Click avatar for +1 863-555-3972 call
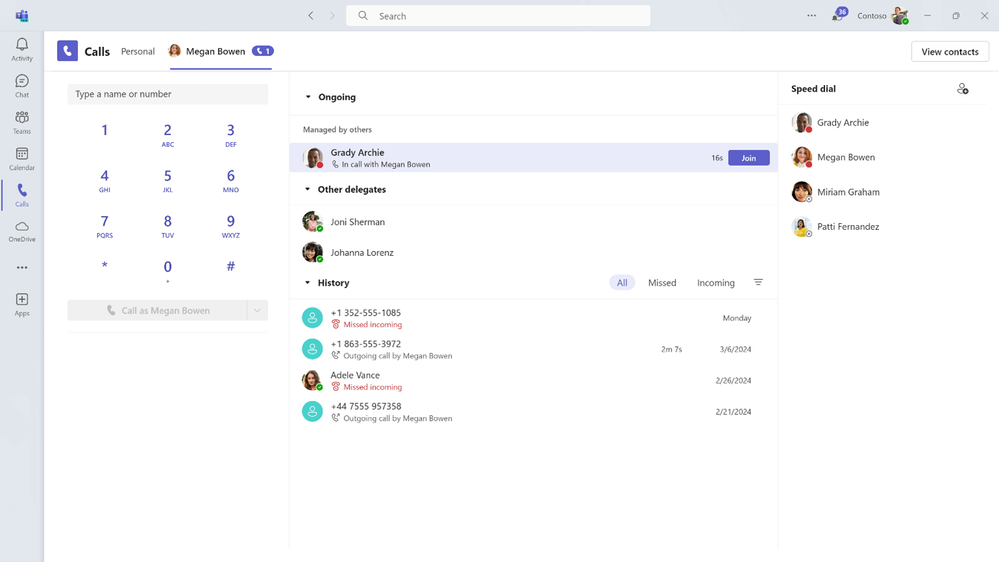The image size is (999, 562). (312, 349)
